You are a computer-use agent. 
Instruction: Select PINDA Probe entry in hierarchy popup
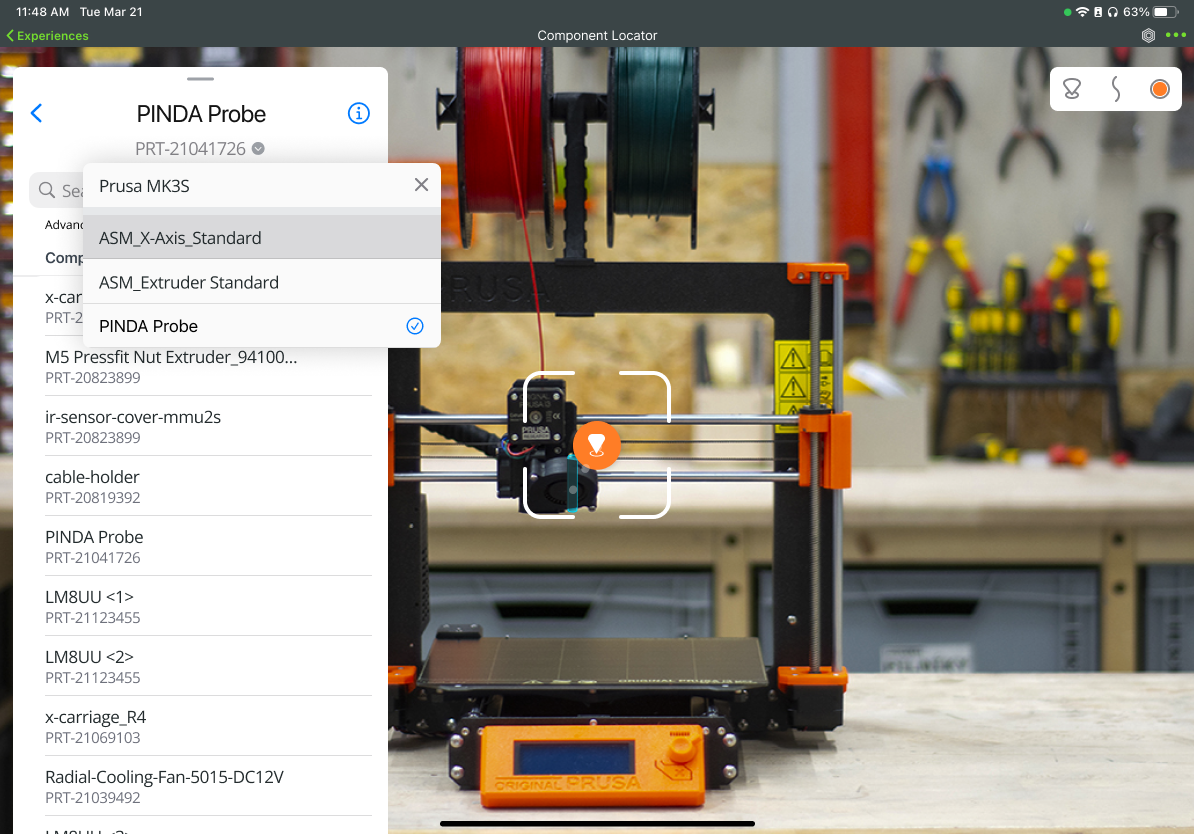262,326
